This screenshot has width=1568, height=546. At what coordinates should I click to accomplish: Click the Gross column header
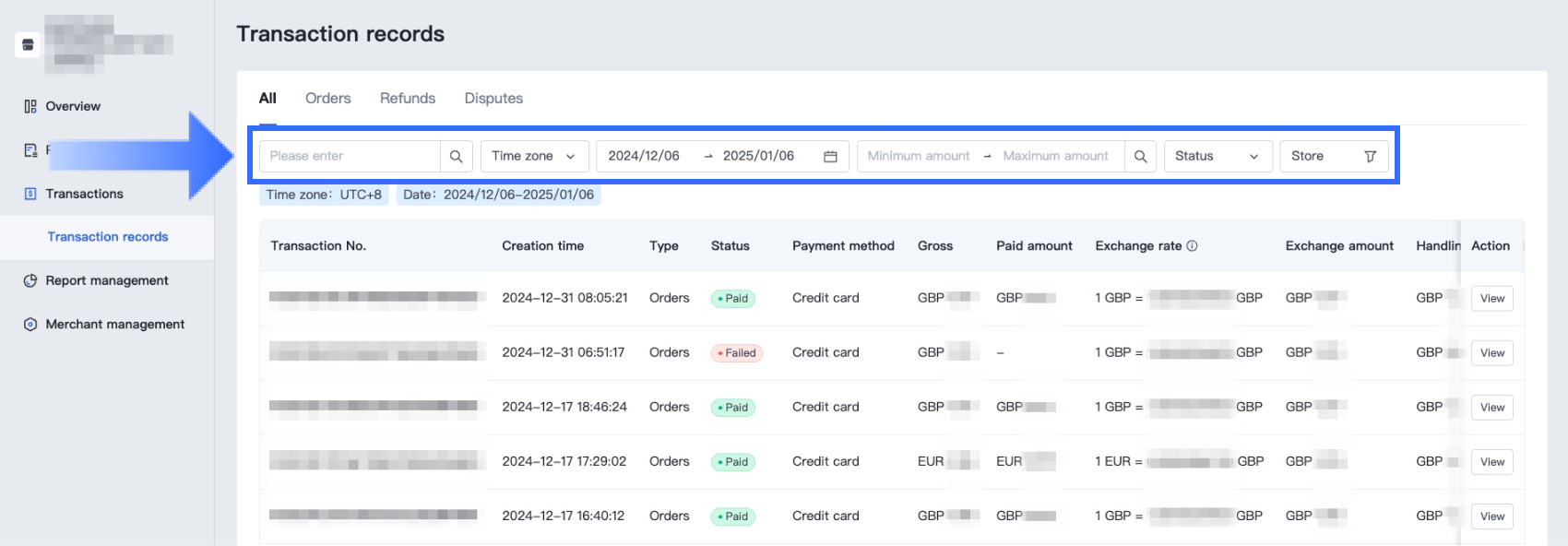pyautogui.click(x=935, y=246)
